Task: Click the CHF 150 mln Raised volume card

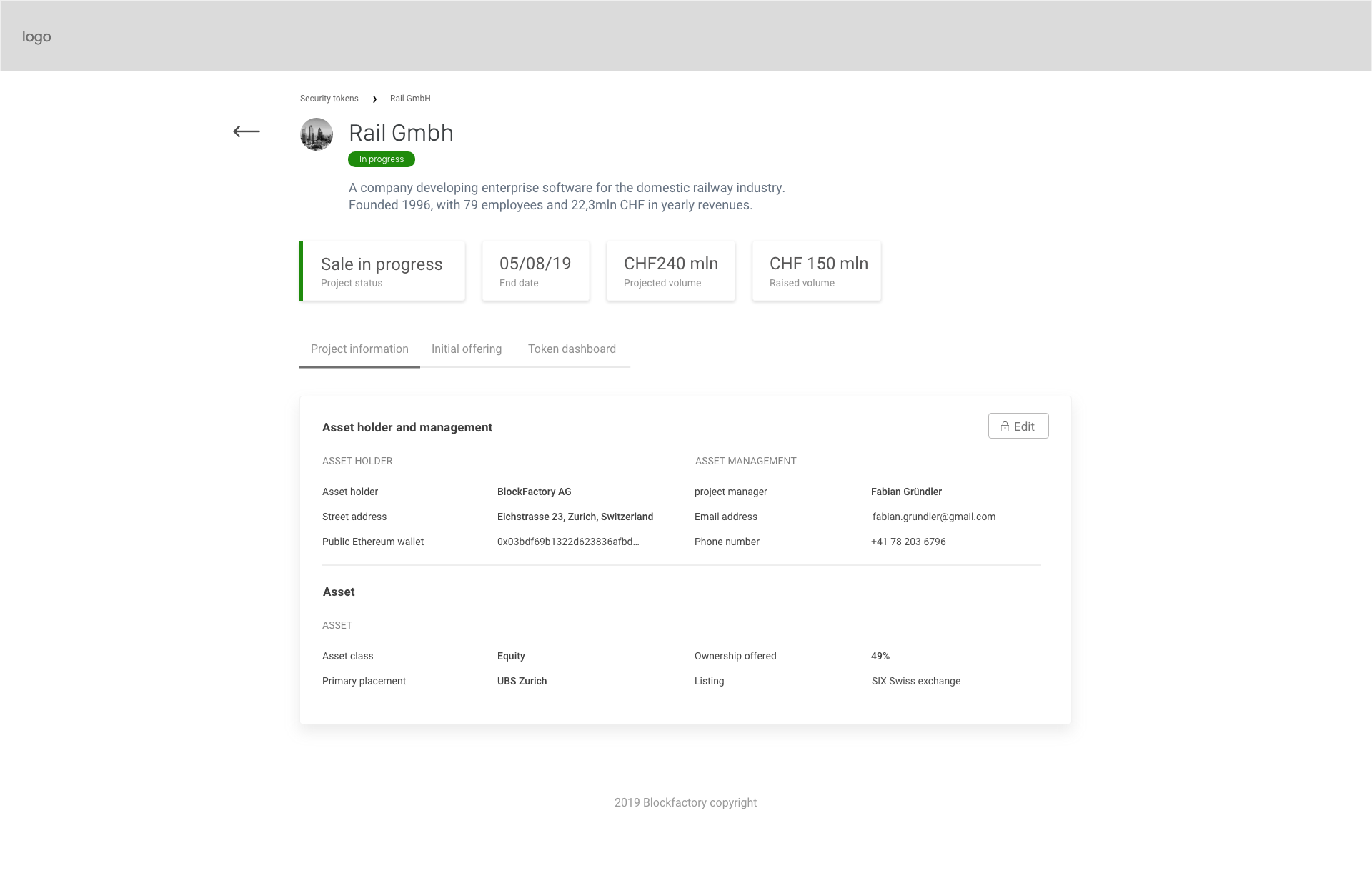Action: point(817,271)
